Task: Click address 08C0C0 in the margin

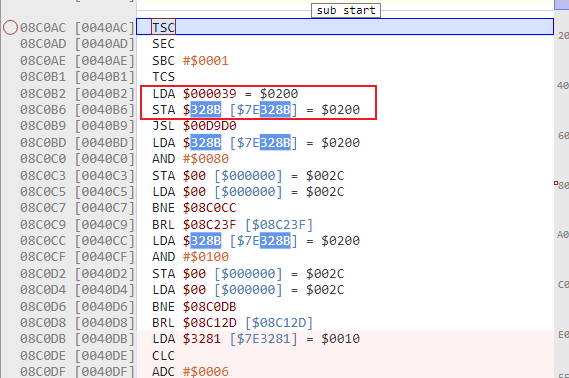Action: tap(43, 159)
